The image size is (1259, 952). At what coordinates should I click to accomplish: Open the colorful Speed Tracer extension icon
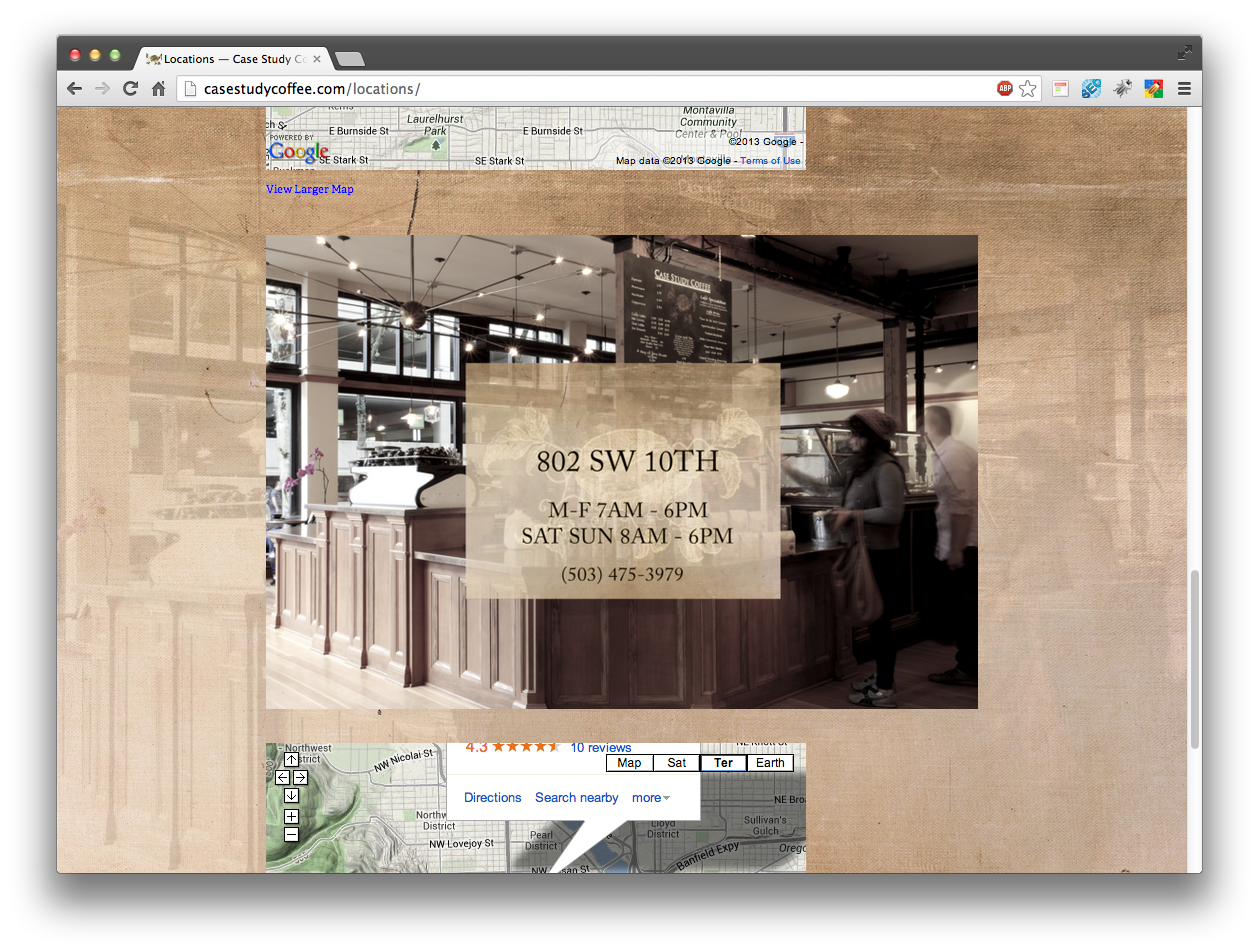pos(1153,89)
